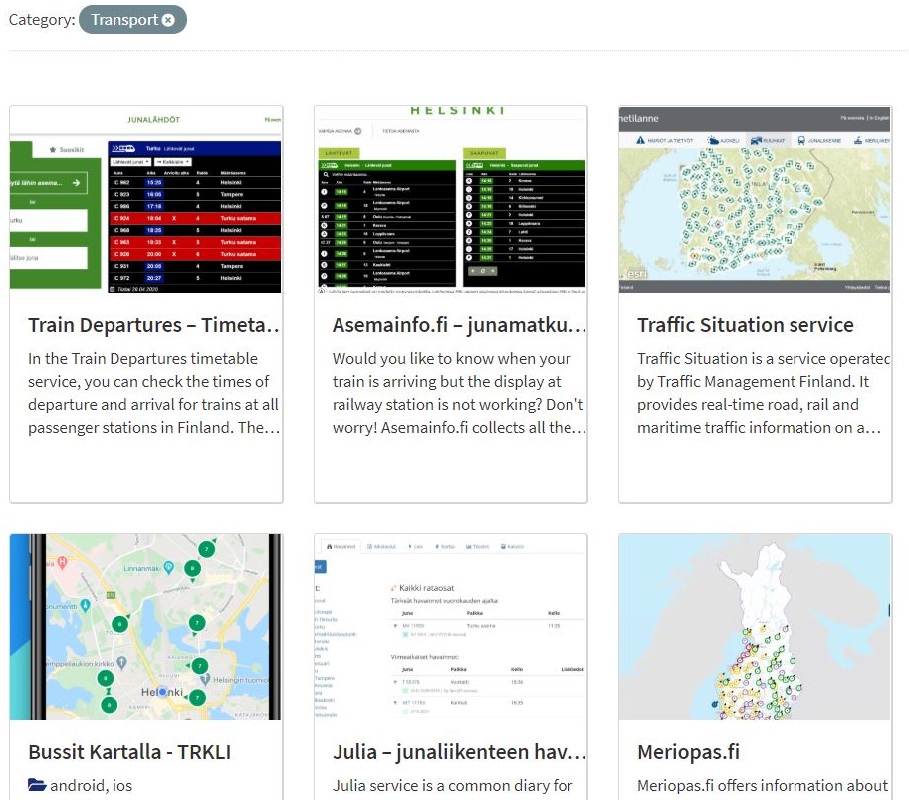Open the Meriopas.fi service page
Screen dimensions: 909x800
coord(689,751)
